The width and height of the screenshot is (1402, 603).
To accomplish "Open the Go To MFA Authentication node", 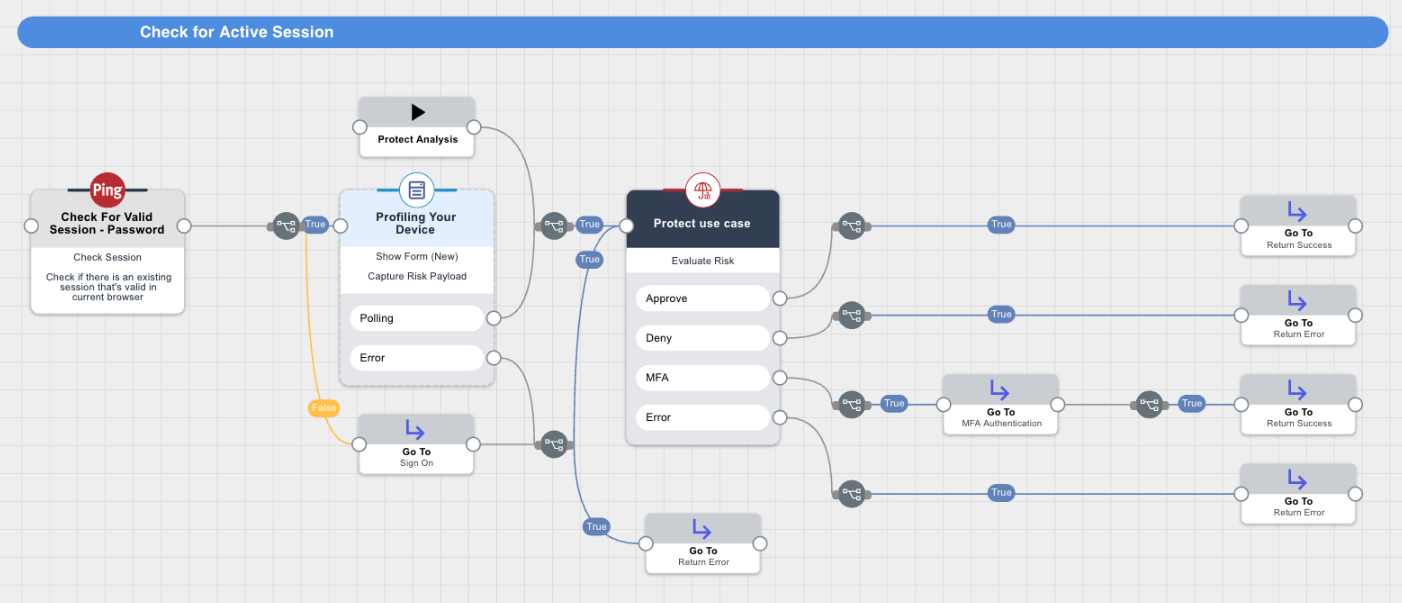I will [x=1001, y=404].
